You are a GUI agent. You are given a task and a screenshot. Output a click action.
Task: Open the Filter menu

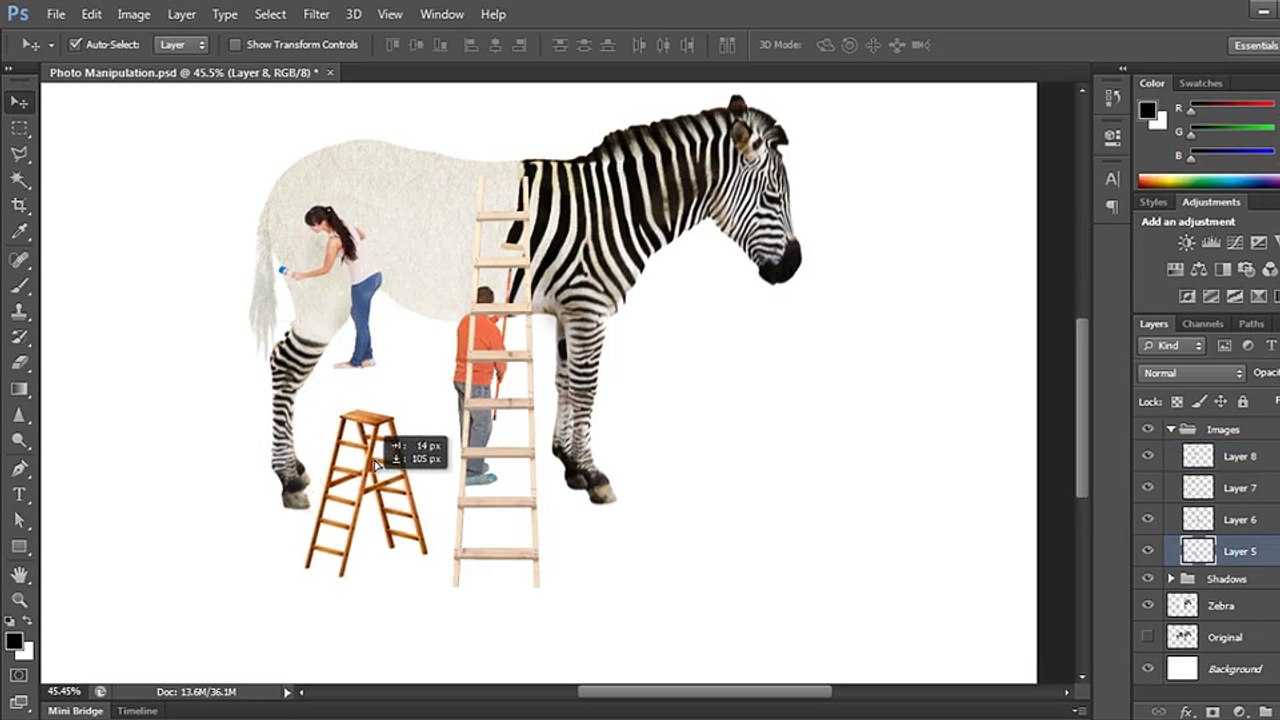tap(316, 14)
